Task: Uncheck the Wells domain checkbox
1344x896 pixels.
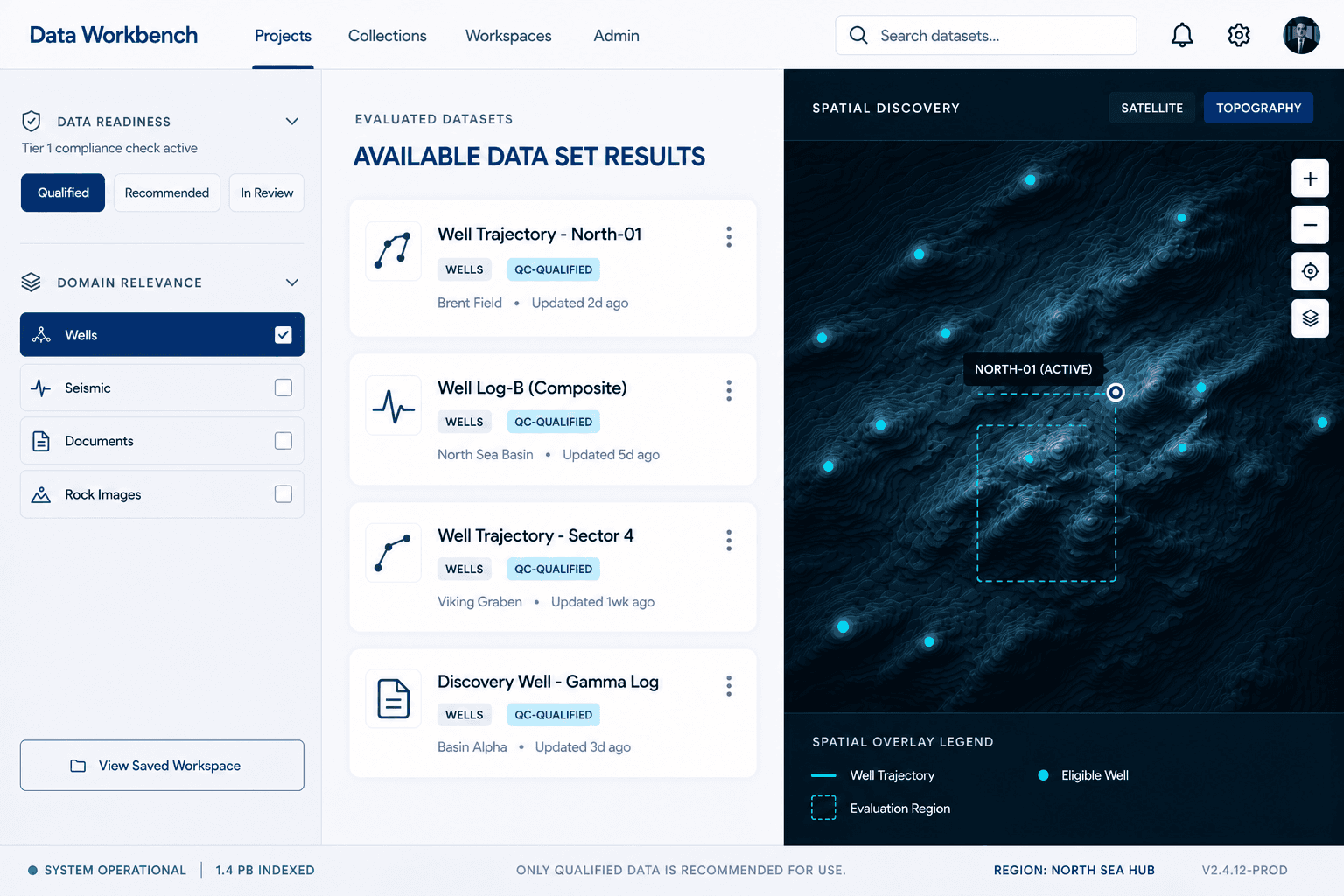Action: click(283, 335)
